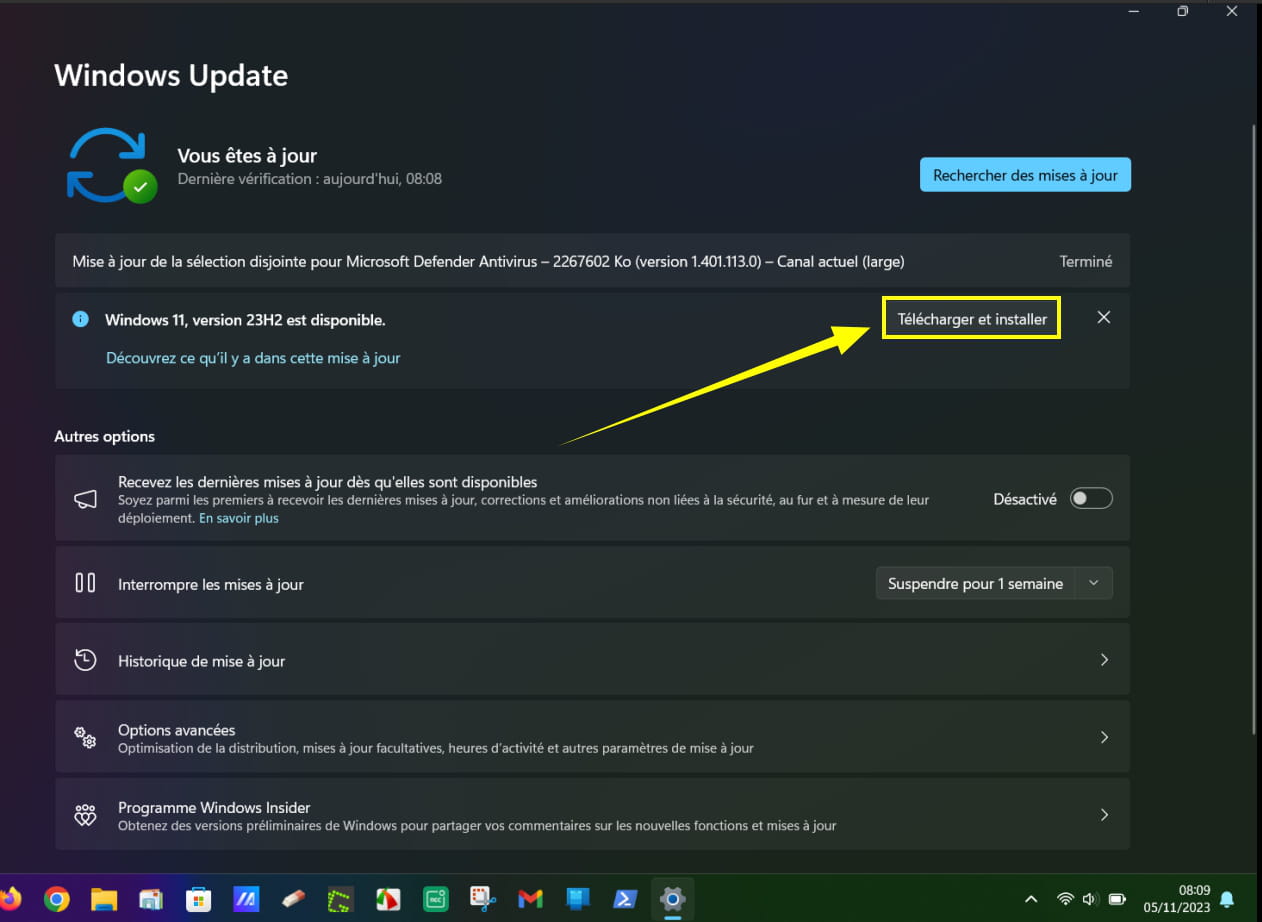This screenshot has height=922, width=1262.
Task: Click the blue info icon beside Windows 11 23H2
Action: pyautogui.click(x=80, y=320)
